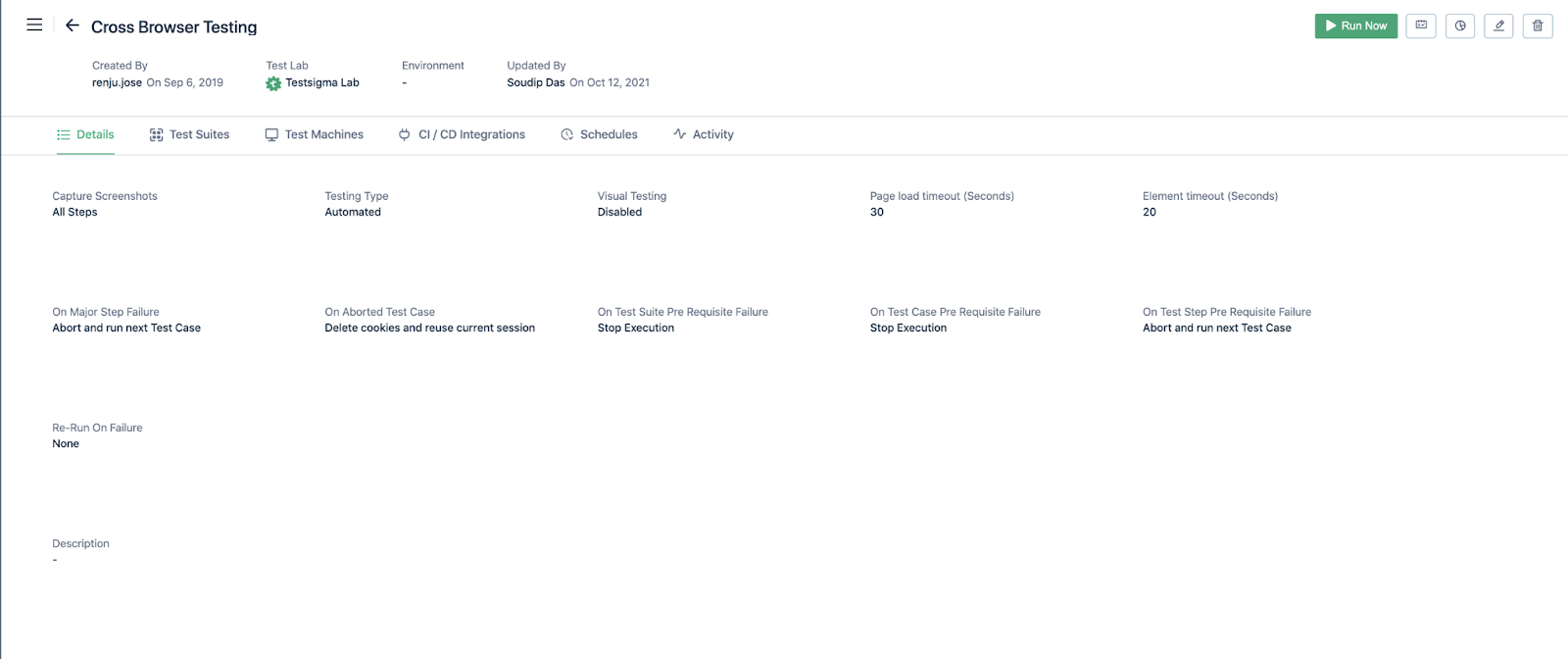Click the Cross Browser Testing title
1568x659 pixels.
tap(174, 27)
